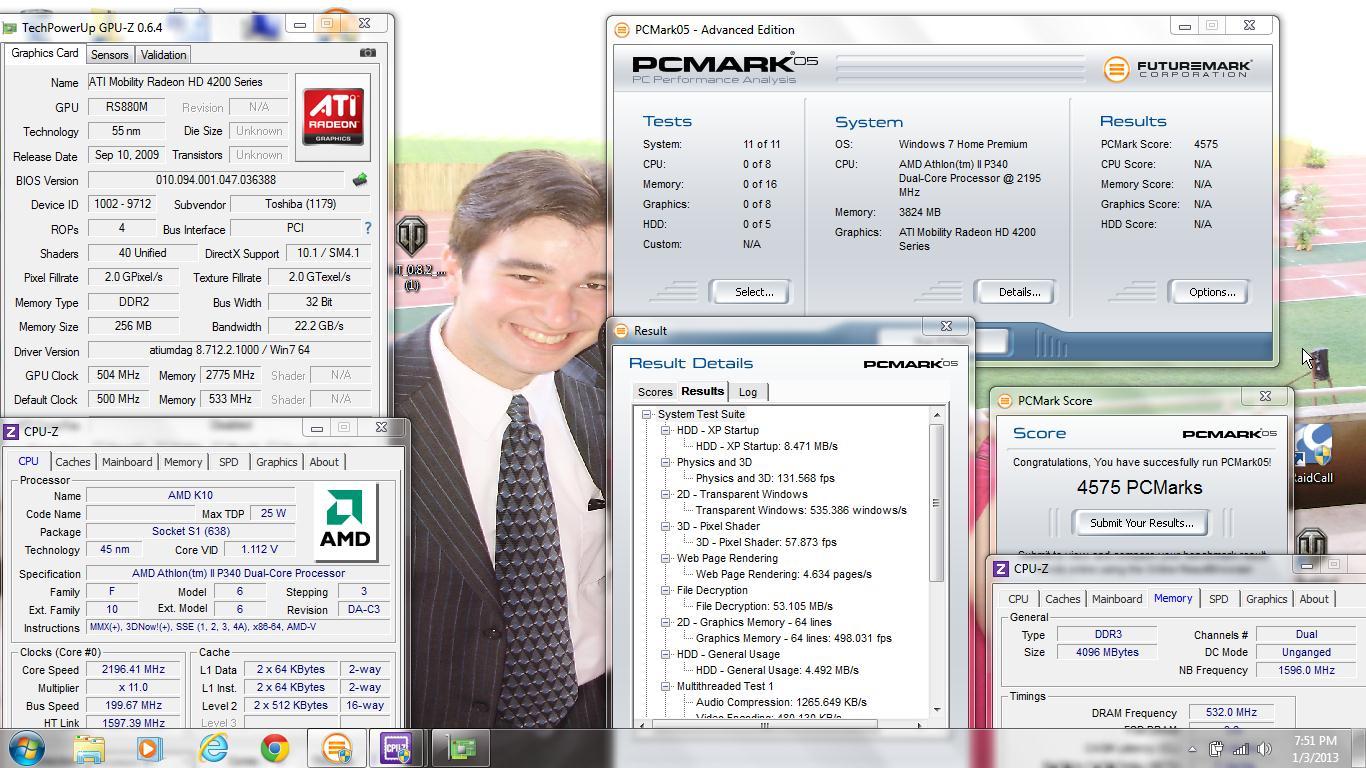Open the Log tab in Result Details
Viewport: 1366px width, 768px height.
pos(747,392)
